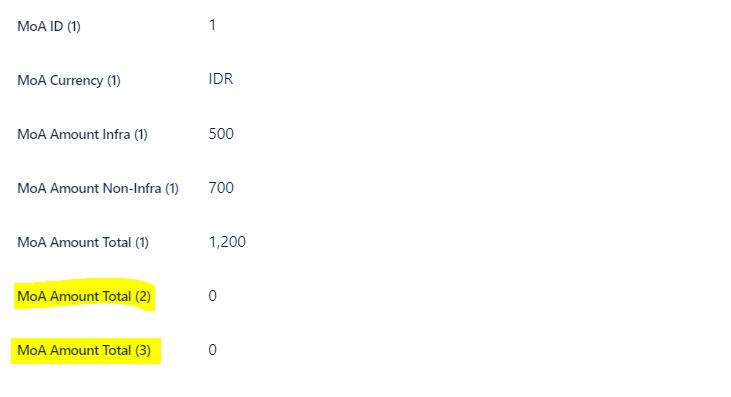Click highlighted MoA Amount Total (3) label
The height and width of the screenshot is (397, 731).
point(84,350)
